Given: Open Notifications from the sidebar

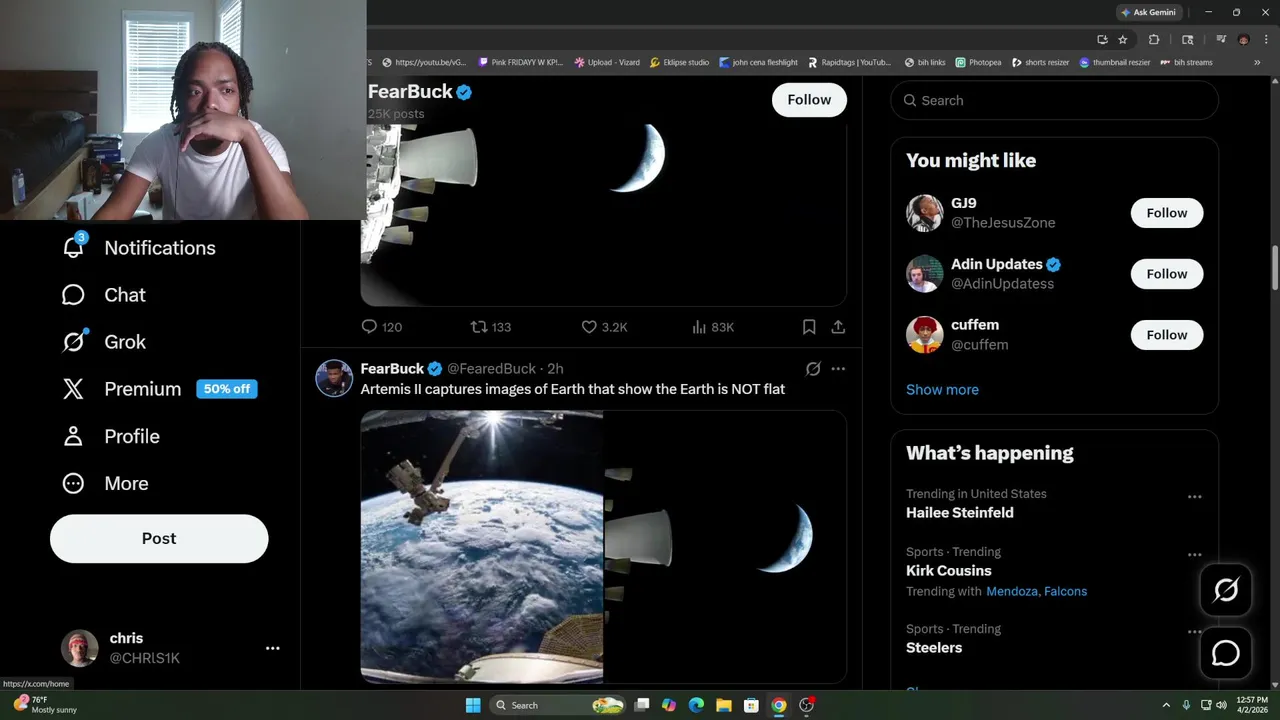Looking at the screenshot, I should pos(139,248).
